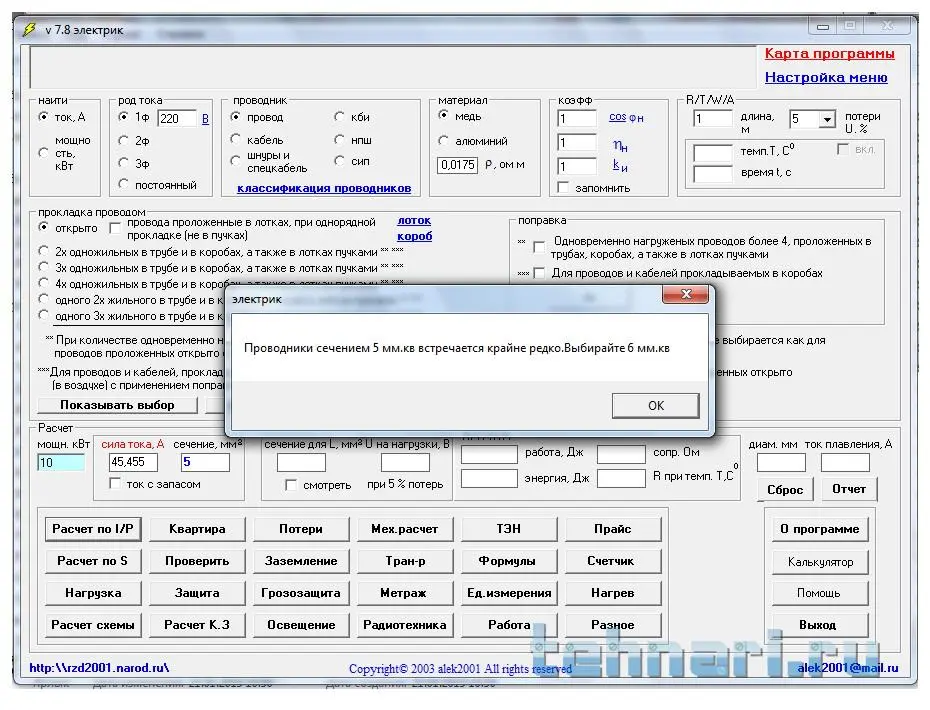
Task: Toggle для проводов прокладываемых в коробах checkbox
Action: click(539, 273)
